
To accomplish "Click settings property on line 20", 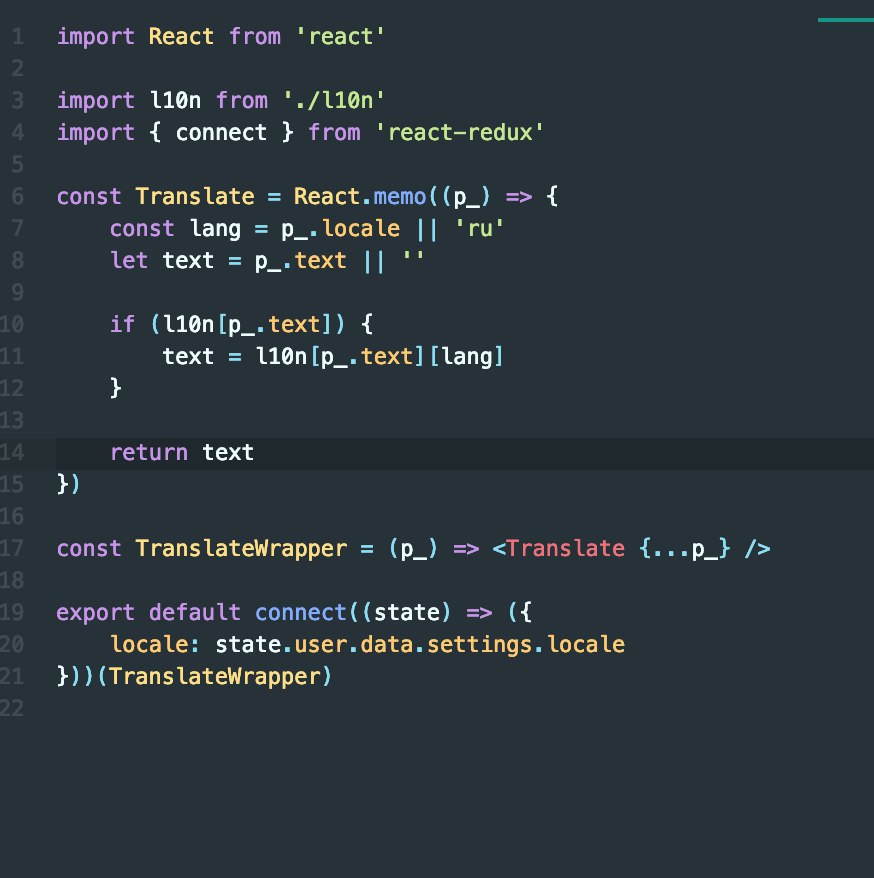I will coord(479,645).
